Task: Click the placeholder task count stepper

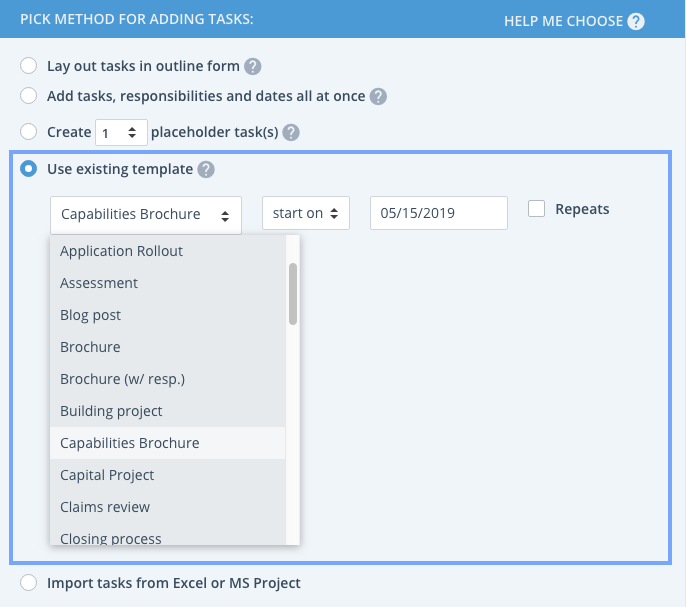Action: coord(121,132)
